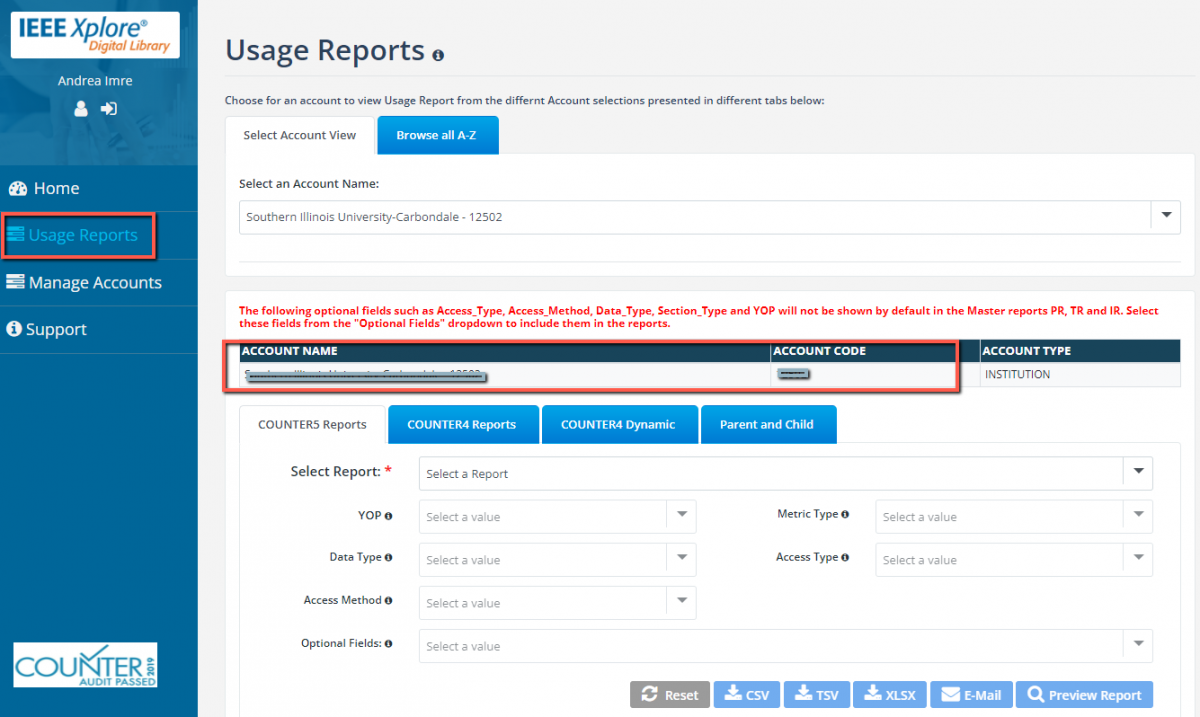Switch to Browse all A-Z tab
The height and width of the screenshot is (717, 1200).
[437, 135]
